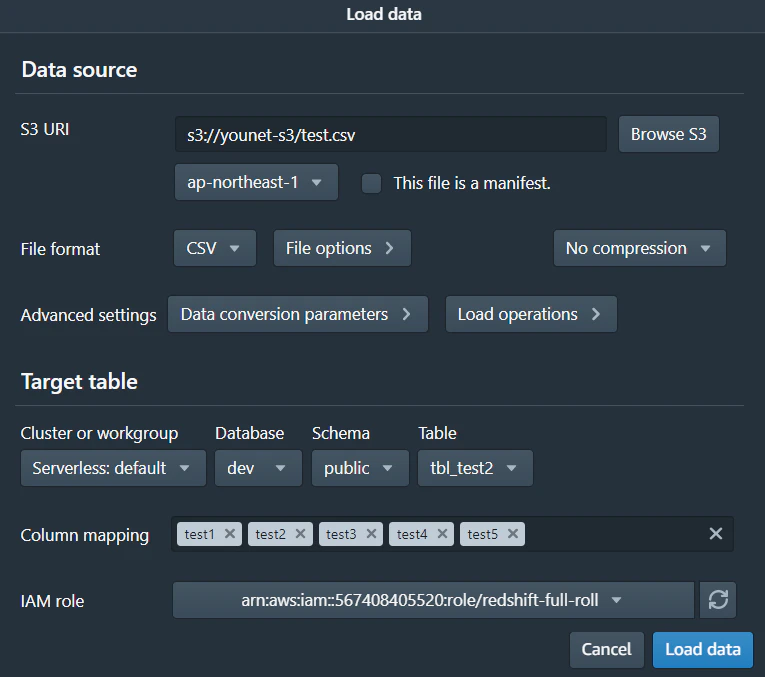Image resolution: width=765 pixels, height=677 pixels.
Task: Remove the test1 column tag
Action: (x=230, y=534)
